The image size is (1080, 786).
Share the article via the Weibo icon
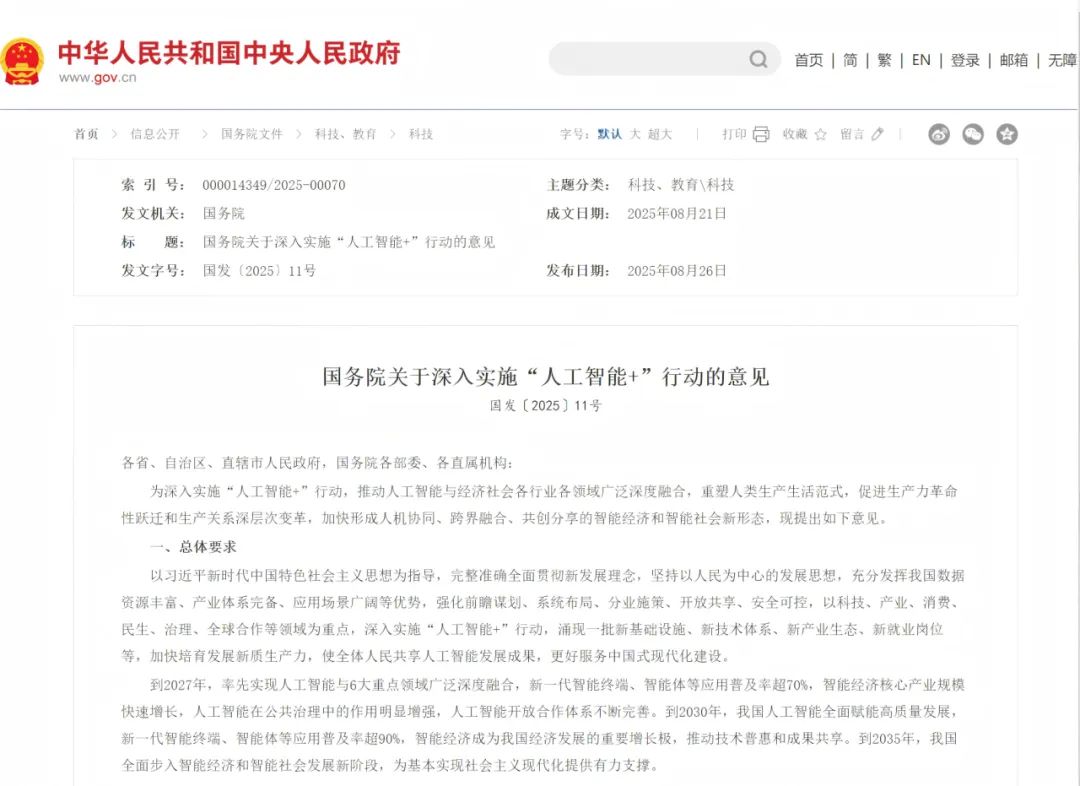click(x=938, y=133)
